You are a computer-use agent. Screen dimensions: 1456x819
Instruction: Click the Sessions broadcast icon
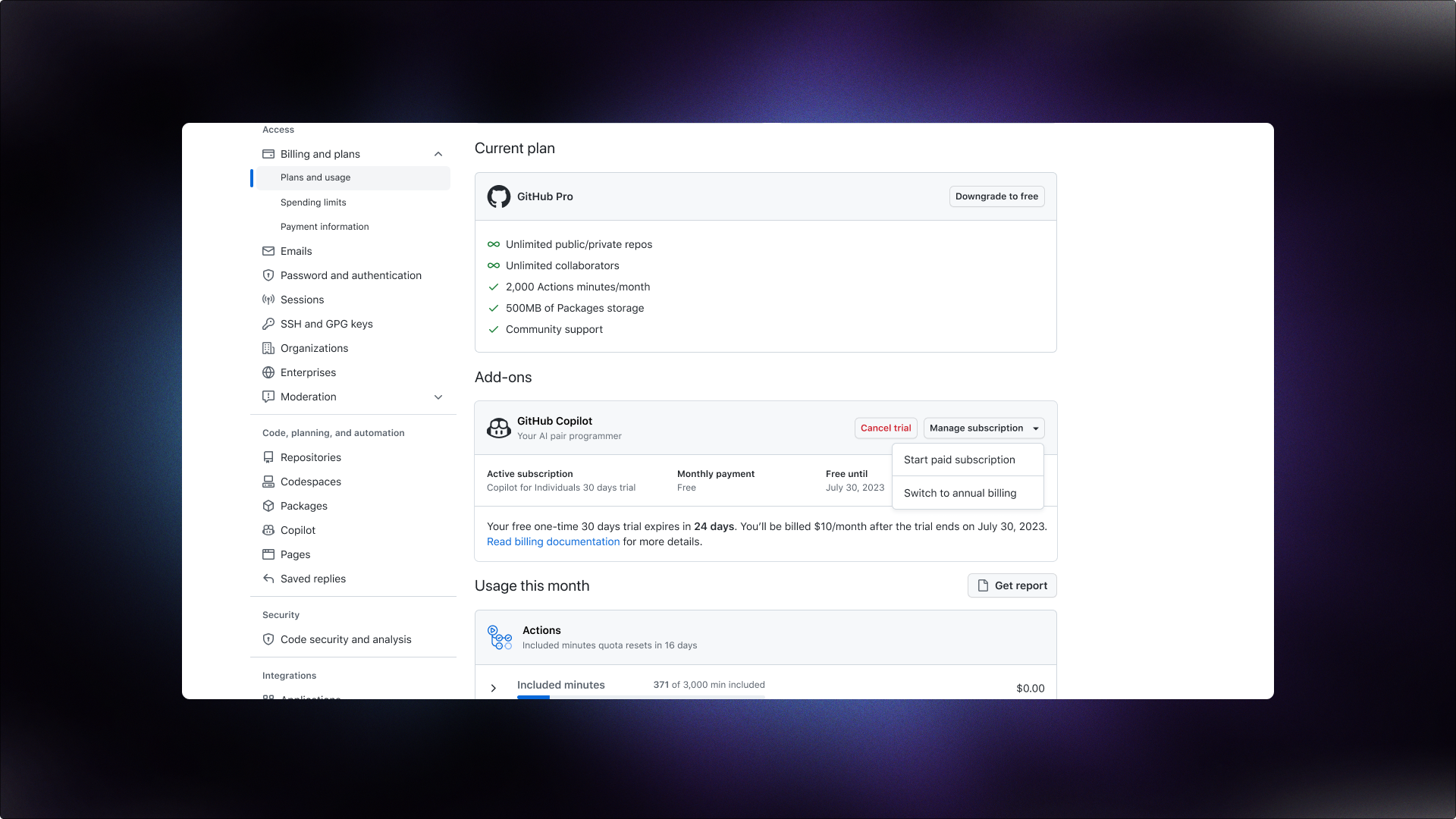click(268, 300)
